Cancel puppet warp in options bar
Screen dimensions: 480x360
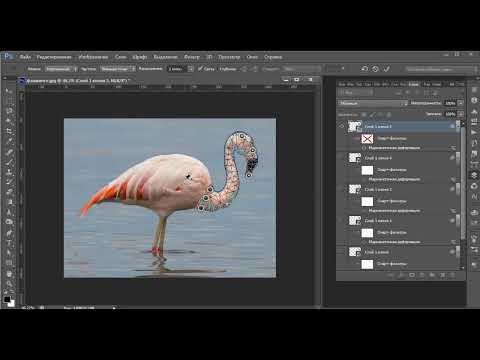click(x=375, y=69)
